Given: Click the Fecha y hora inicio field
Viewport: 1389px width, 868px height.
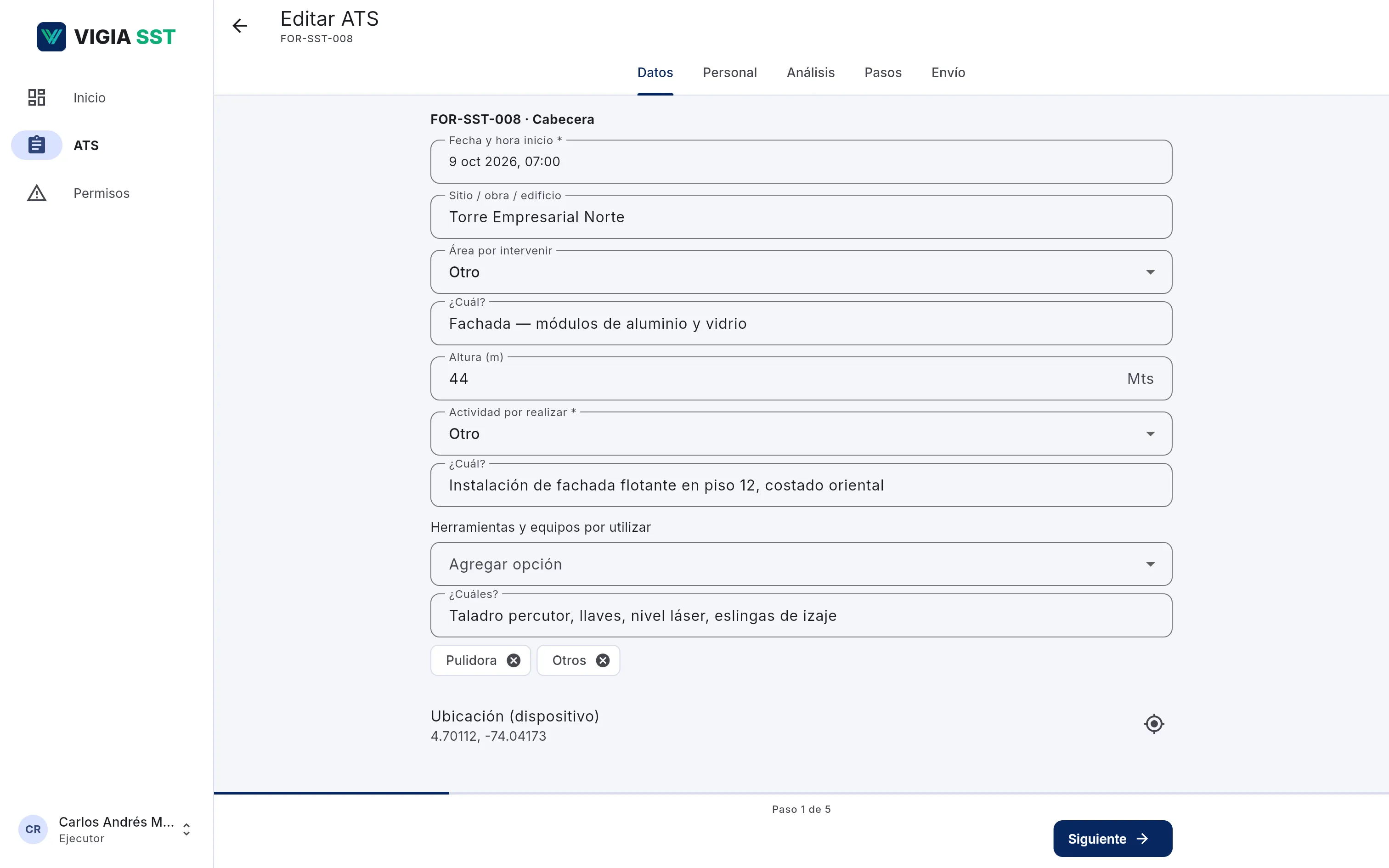Looking at the screenshot, I should [x=801, y=162].
